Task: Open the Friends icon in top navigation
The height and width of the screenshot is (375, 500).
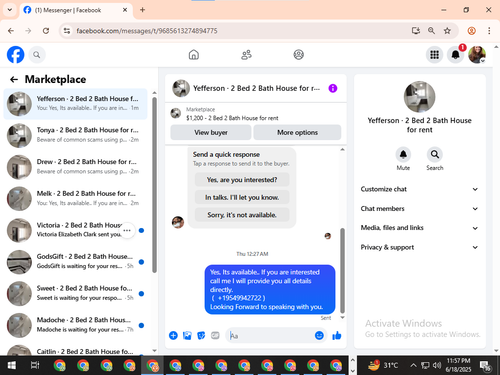Action: (246, 55)
